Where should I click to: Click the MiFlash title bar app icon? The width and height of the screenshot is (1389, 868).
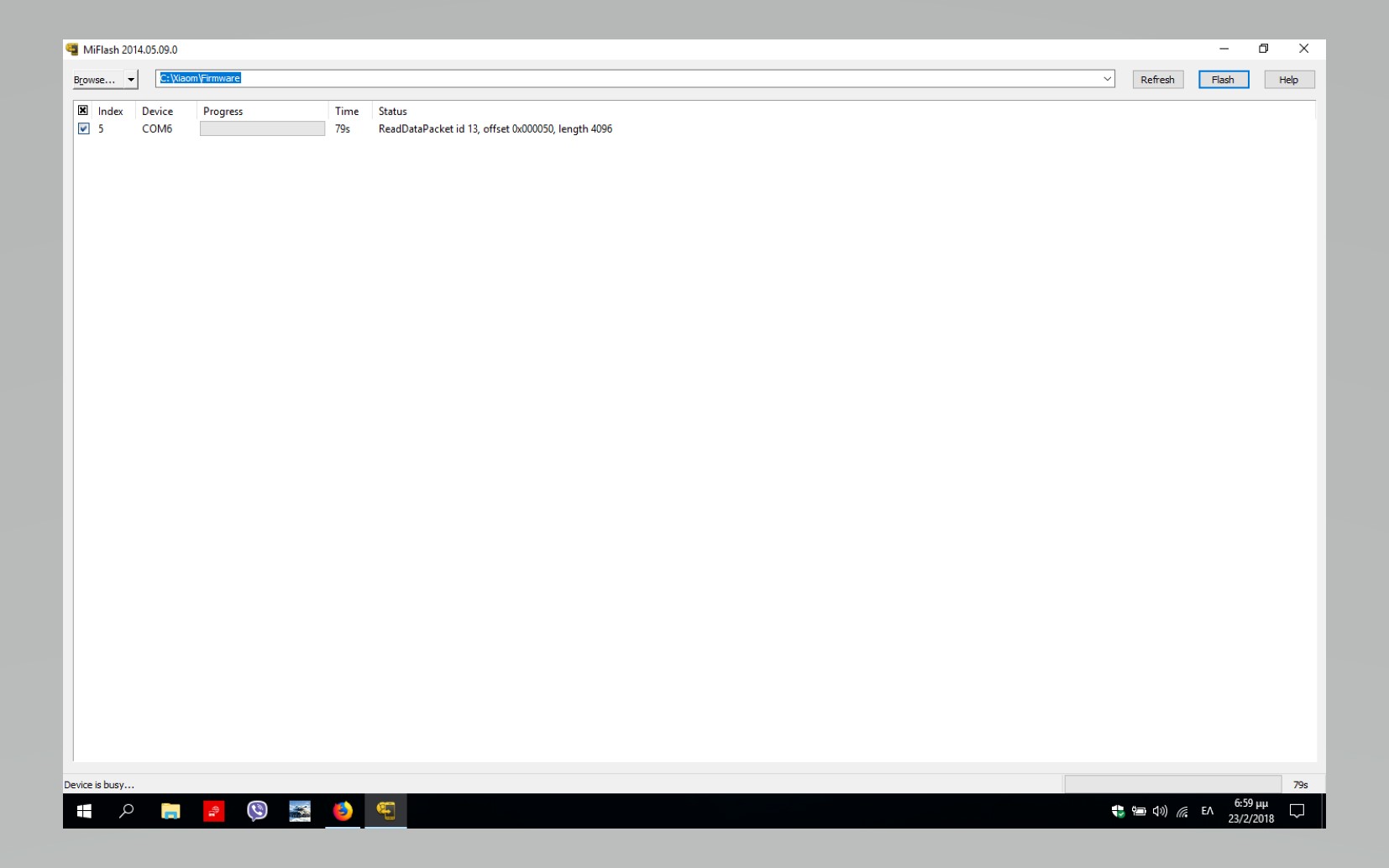72,50
